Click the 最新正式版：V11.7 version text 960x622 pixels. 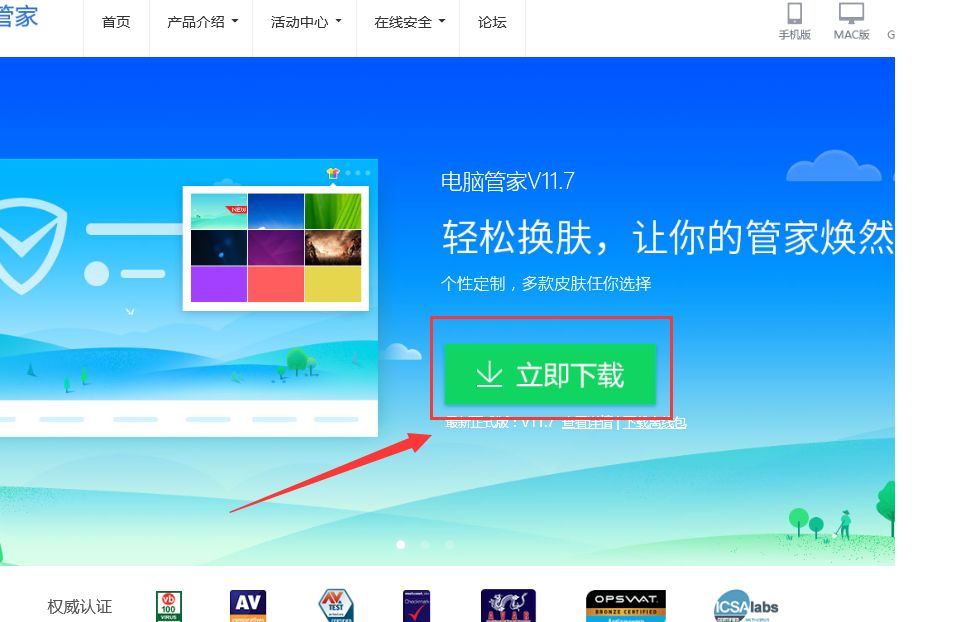(x=500, y=422)
